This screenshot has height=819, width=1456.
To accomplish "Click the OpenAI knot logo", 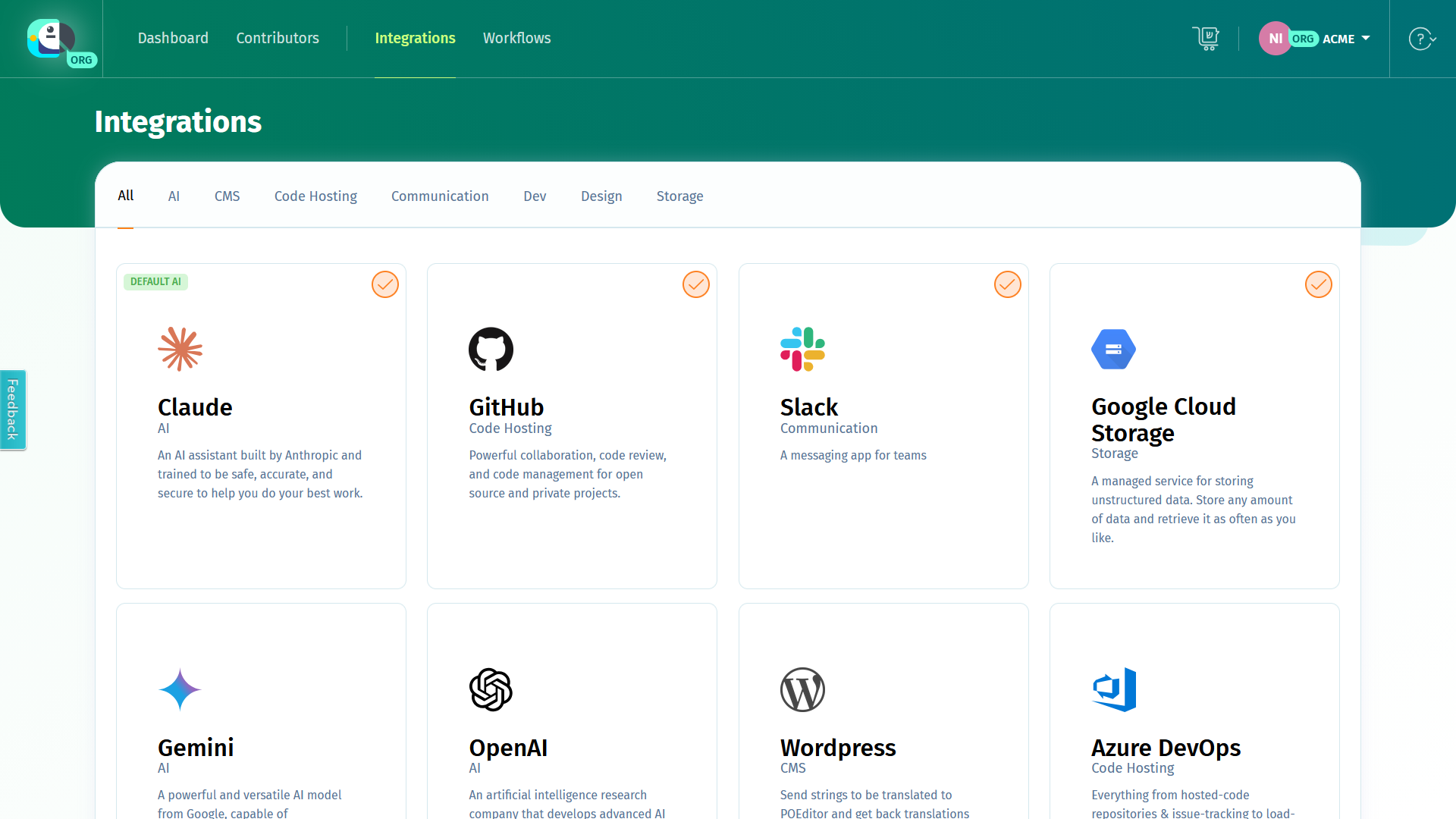I will coord(491,689).
